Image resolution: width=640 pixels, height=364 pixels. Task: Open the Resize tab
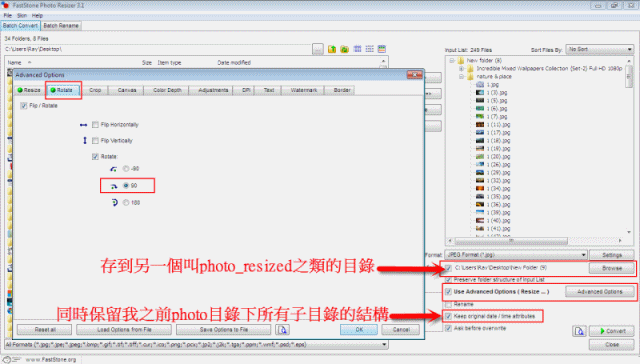[x=29, y=90]
